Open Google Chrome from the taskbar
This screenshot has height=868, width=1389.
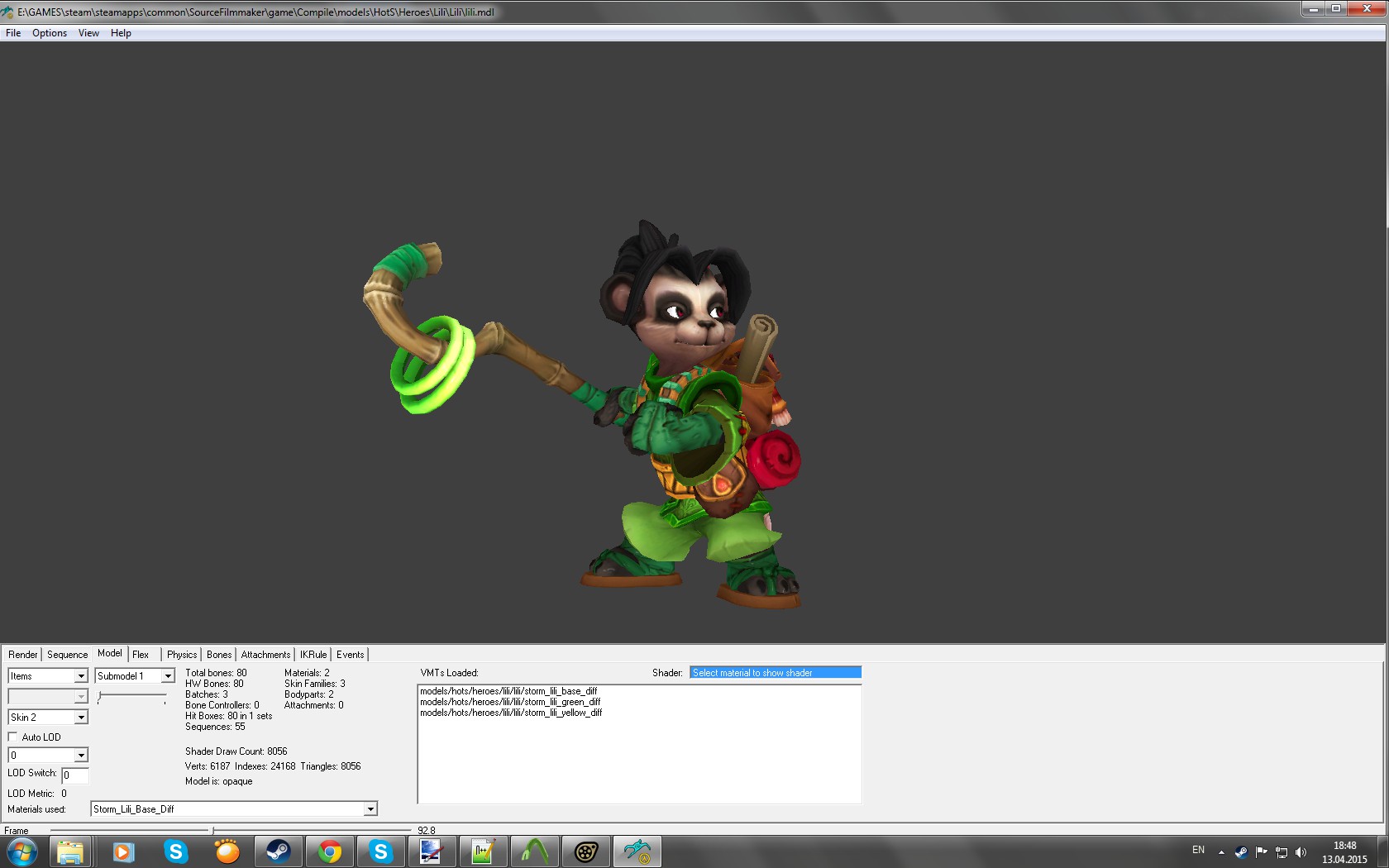coord(329,851)
